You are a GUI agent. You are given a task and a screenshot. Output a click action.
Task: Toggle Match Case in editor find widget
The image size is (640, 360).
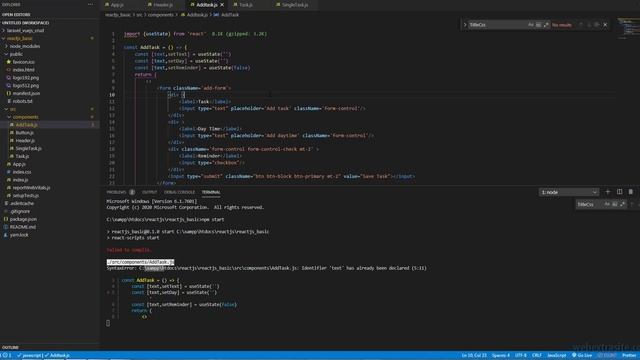tap(531, 25)
